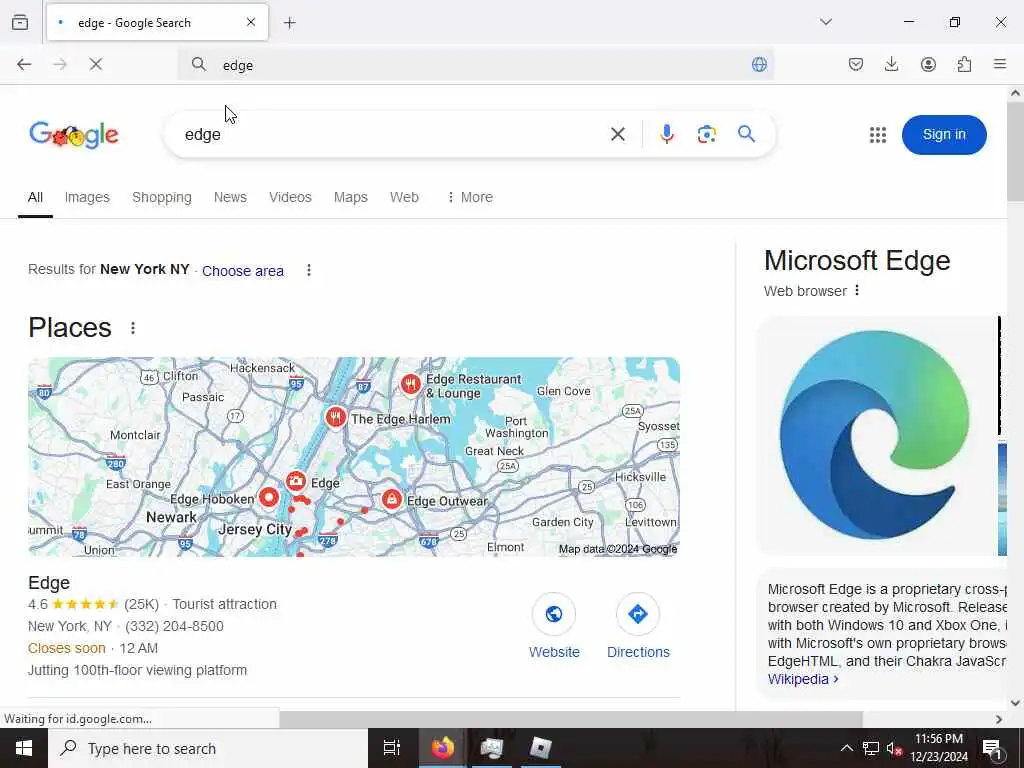Open options beside Choose area
The height and width of the screenshot is (768, 1024).
point(309,270)
